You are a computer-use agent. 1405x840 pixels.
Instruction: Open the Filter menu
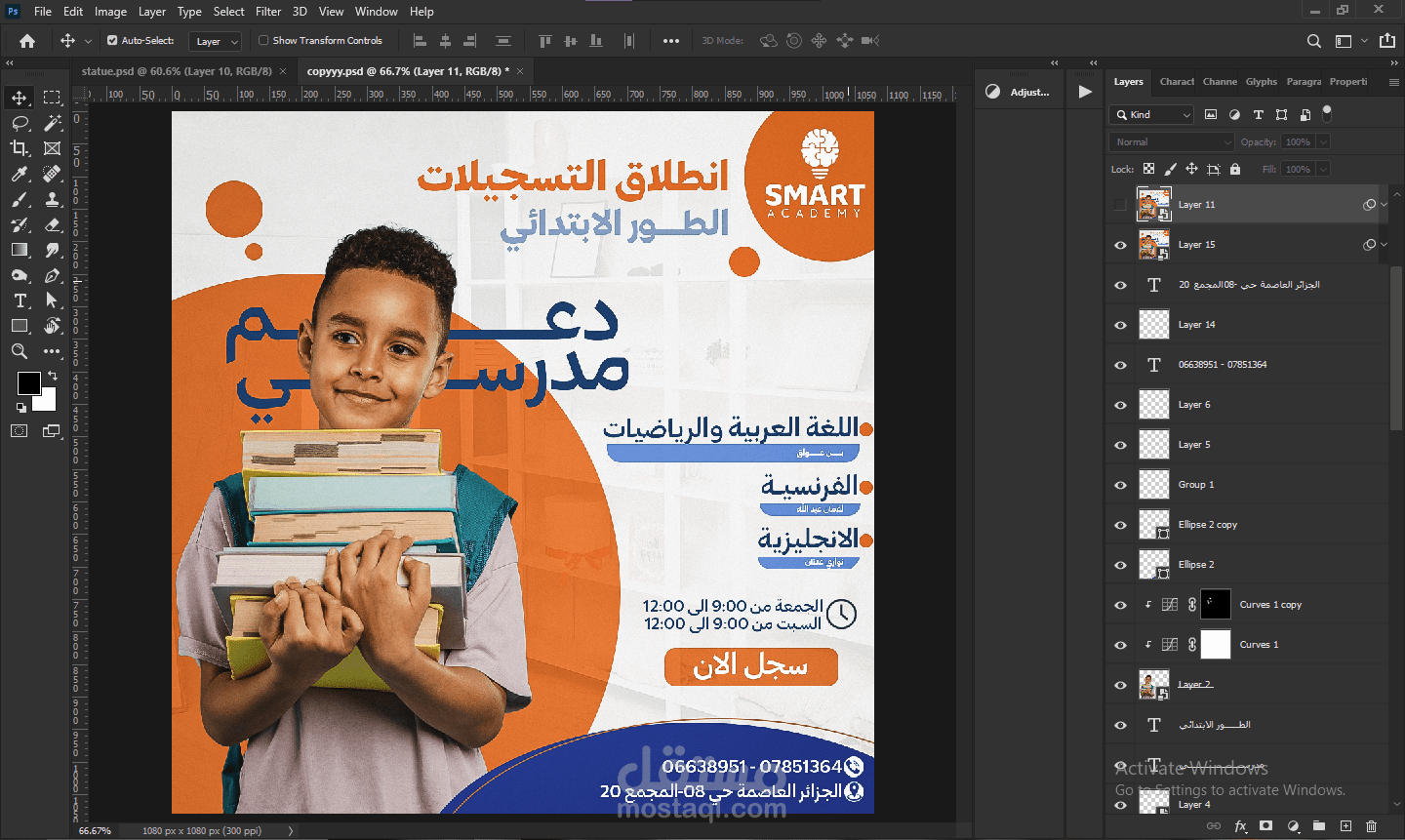(x=268, y=12)
